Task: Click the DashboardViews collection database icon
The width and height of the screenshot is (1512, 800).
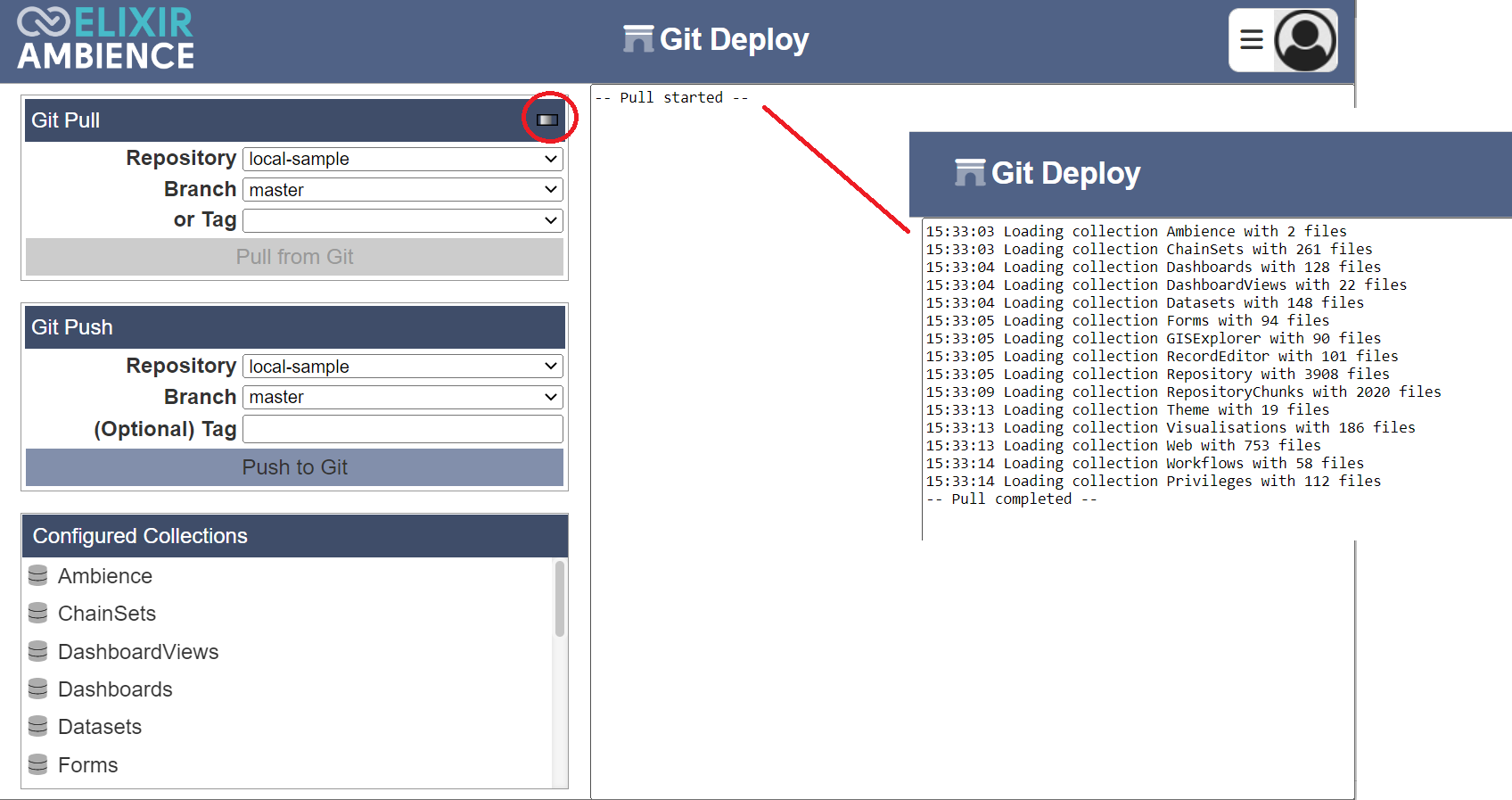Action: tap(37, 651)
